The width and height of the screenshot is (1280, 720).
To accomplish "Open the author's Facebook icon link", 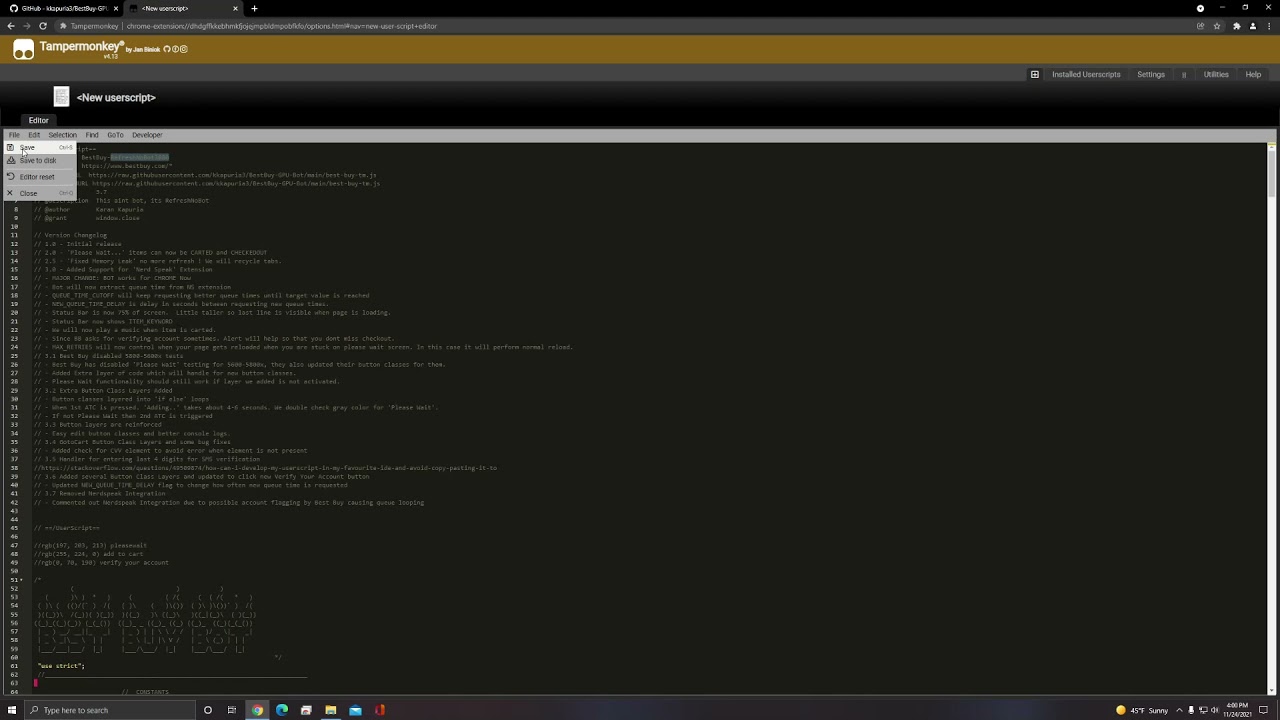I will tap(175, 49).
